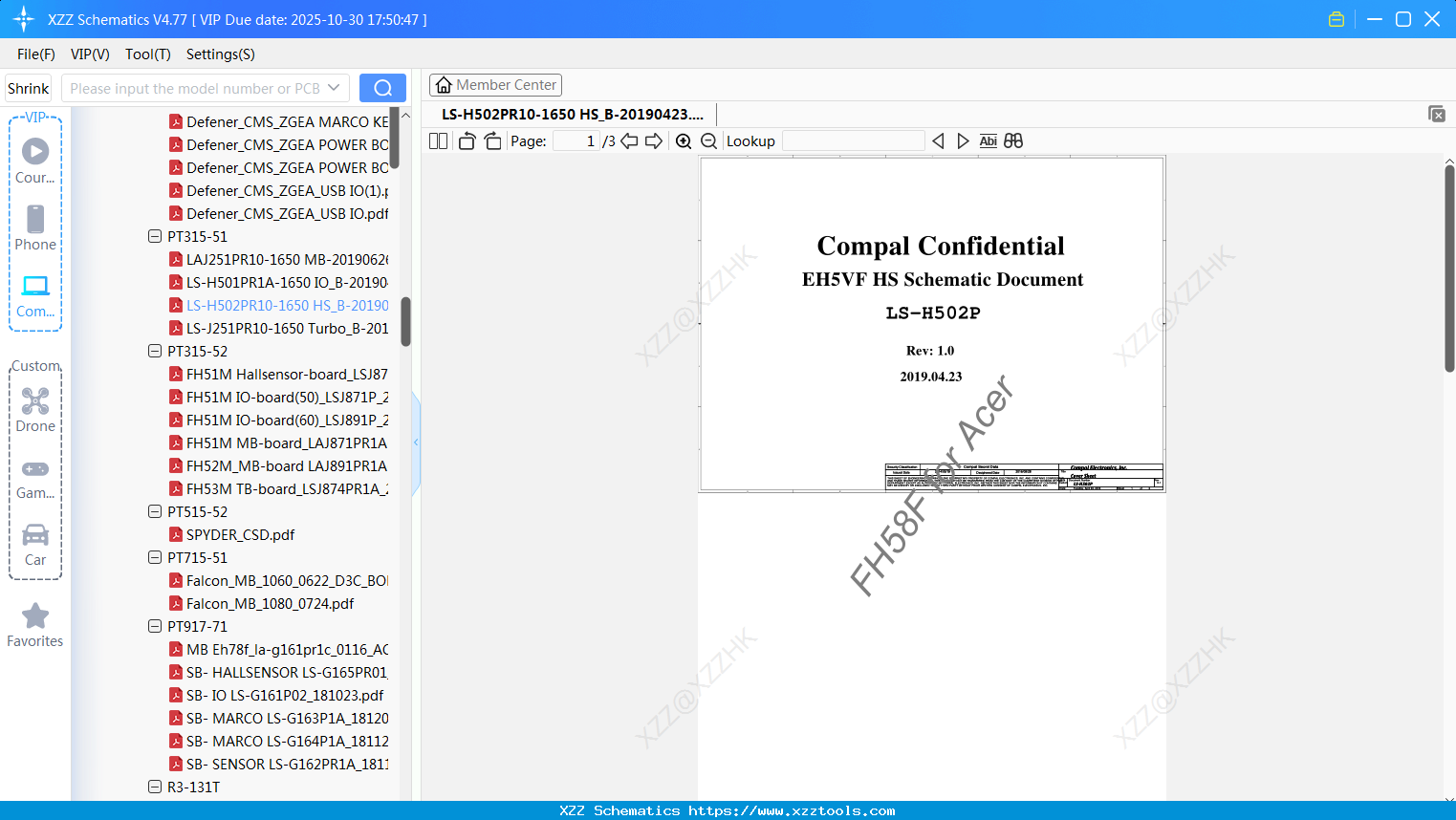Open SPYDER_CSD.pdf
Viewport: 1456px width, 820px height.
(232, 534)
